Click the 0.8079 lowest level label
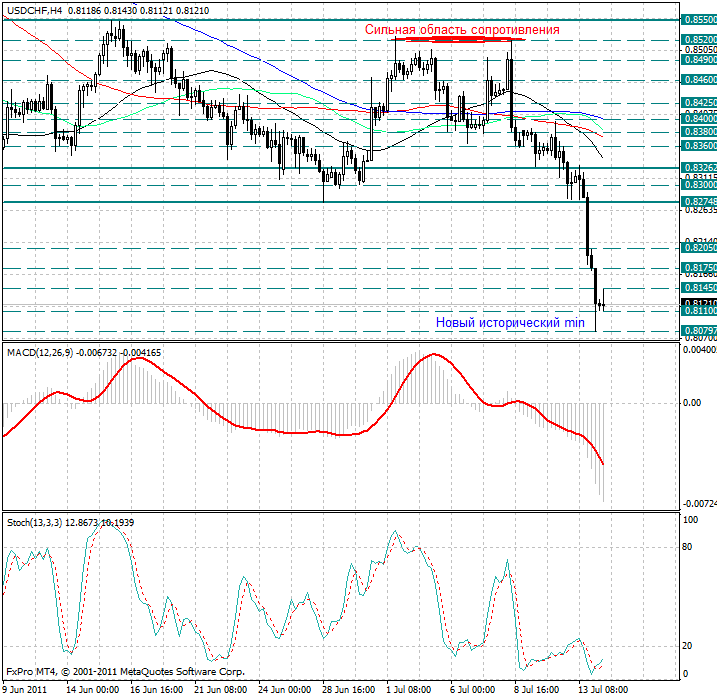 point(698,330)
